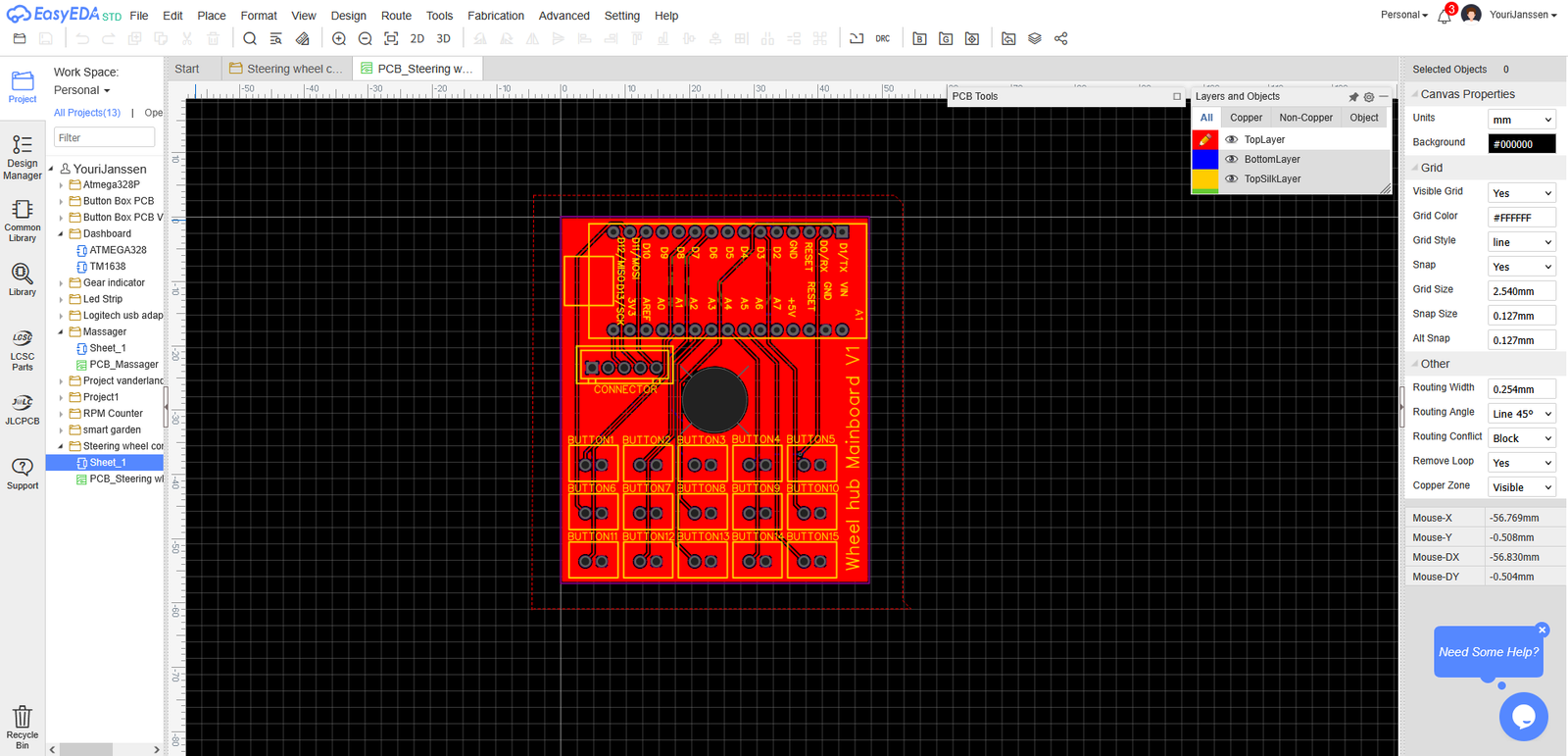
Task: Toggle BottomLayer visibility eye
Action: (x=1232, y=160)
